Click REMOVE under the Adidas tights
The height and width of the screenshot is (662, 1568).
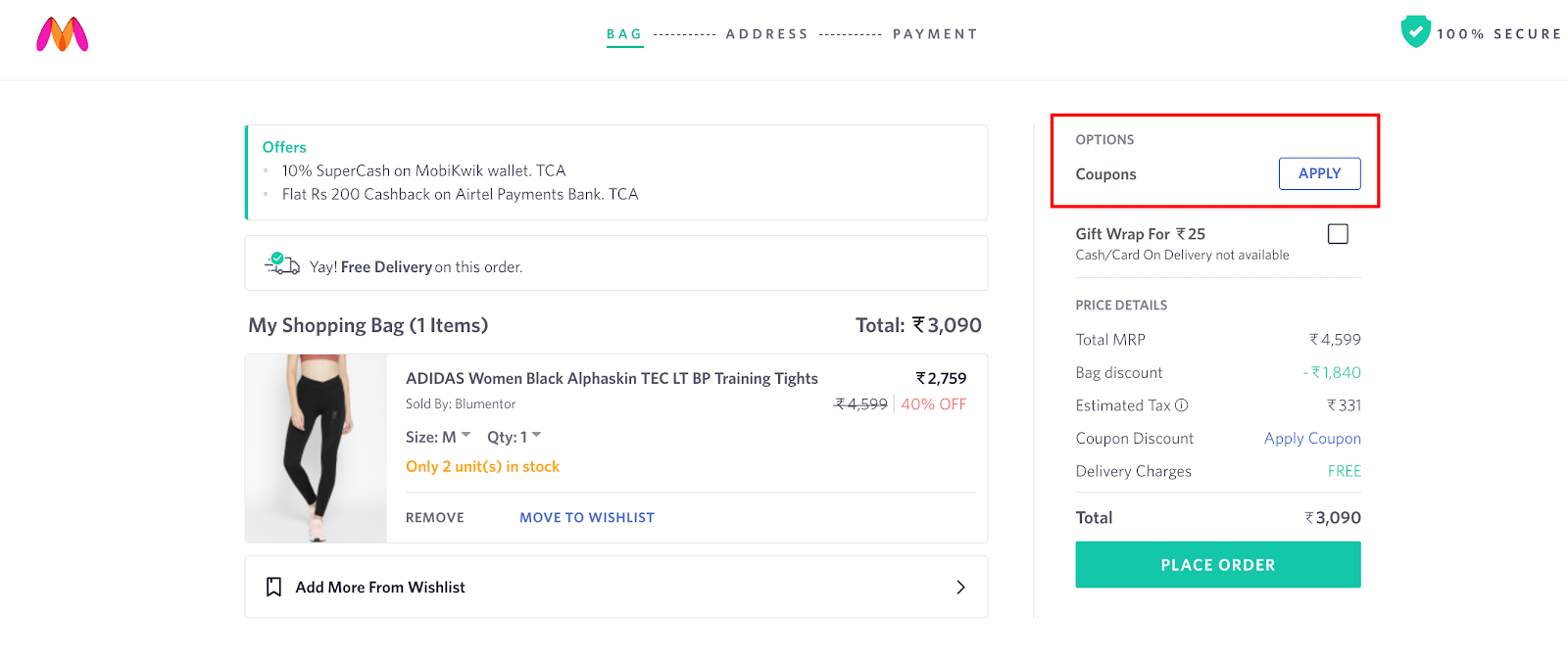click(433, 517)
